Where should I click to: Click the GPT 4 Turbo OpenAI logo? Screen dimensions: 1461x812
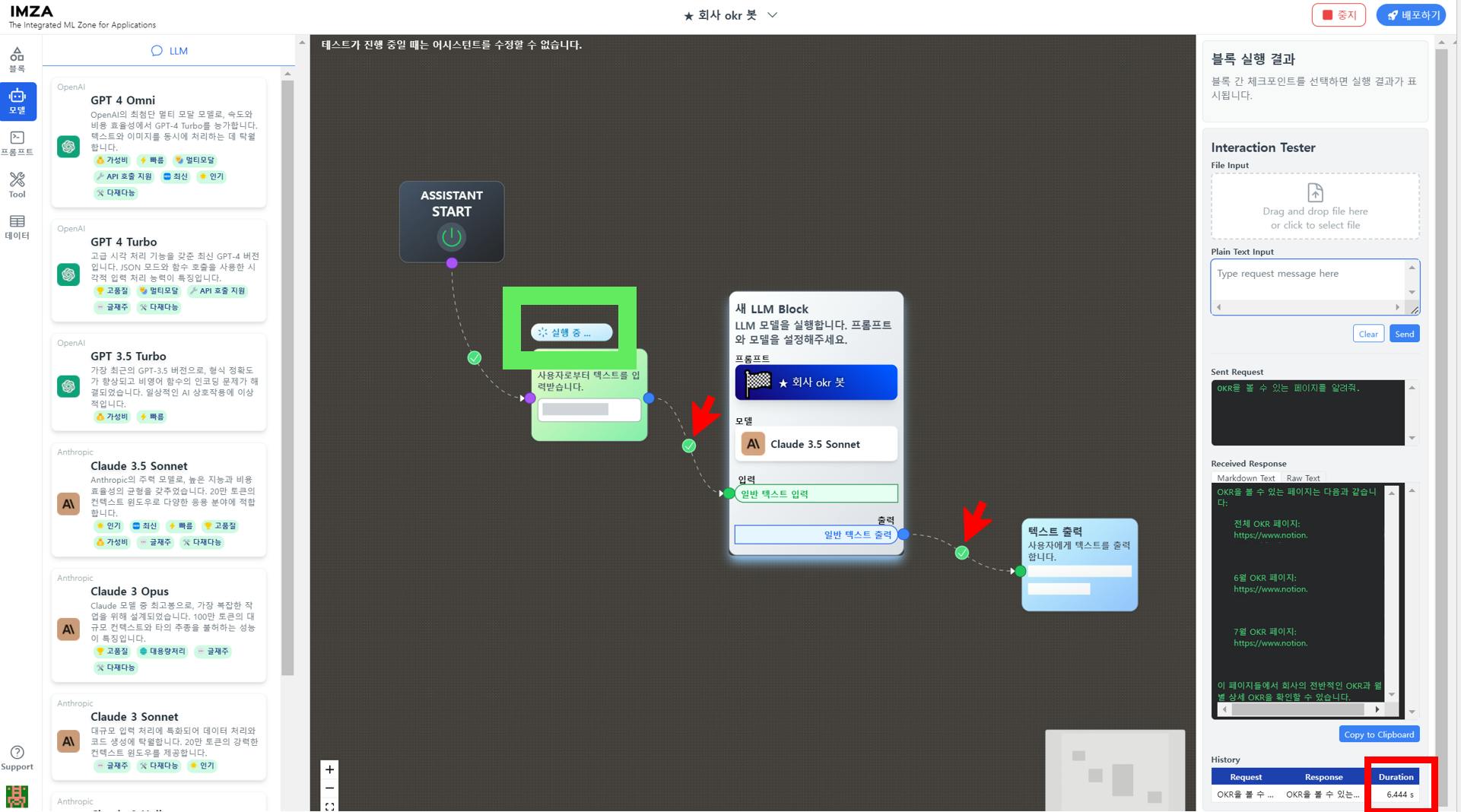tap(68, 274)
